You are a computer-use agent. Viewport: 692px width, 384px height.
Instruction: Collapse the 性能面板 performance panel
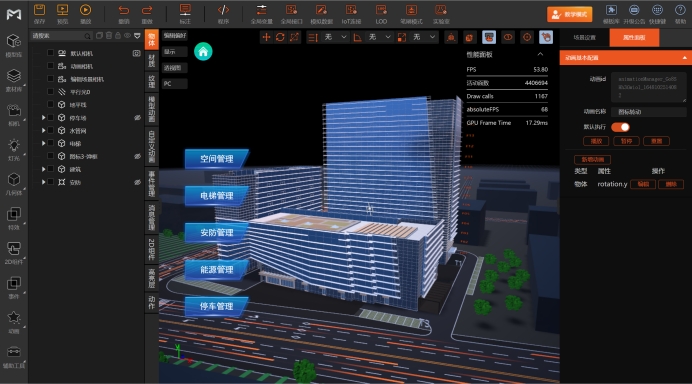[540, 54]
